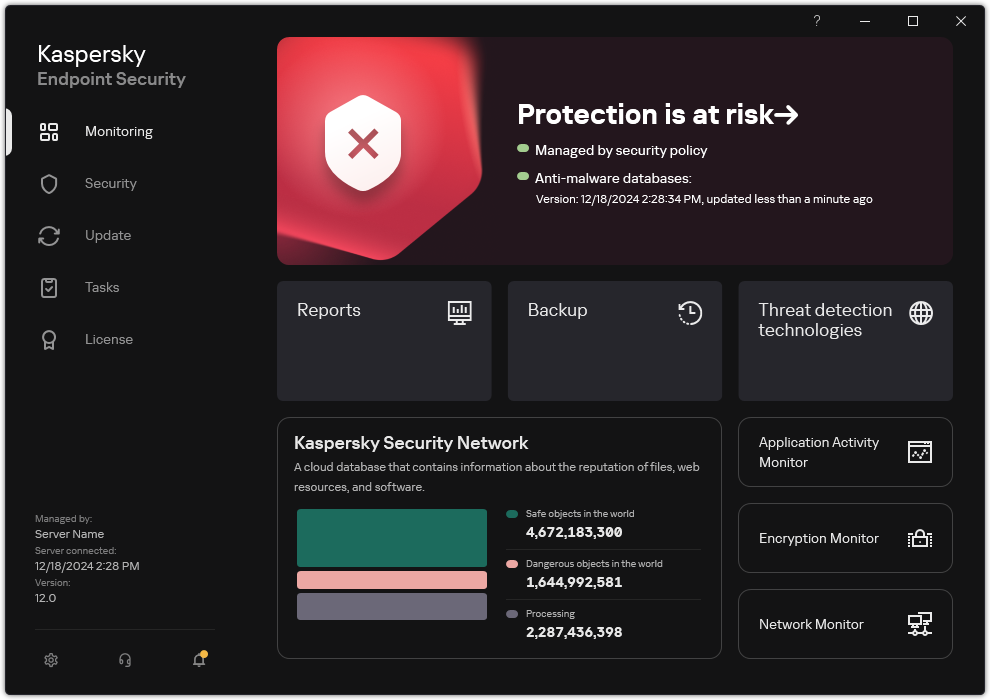Switch to the Security section
Screen dimensions: 990x700
point(110,183)
